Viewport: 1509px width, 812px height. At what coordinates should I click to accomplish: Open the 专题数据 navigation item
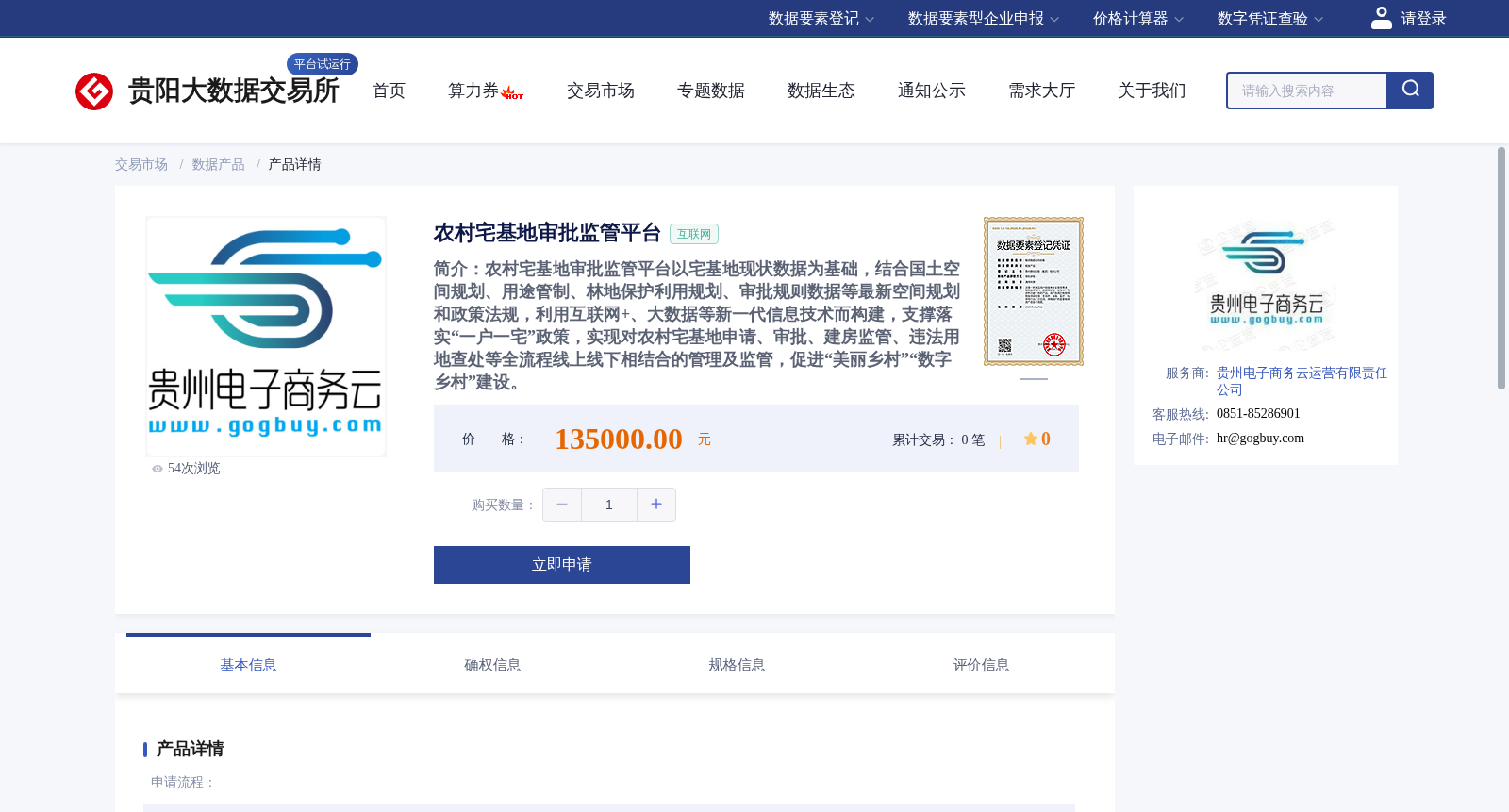coord(711,91)
